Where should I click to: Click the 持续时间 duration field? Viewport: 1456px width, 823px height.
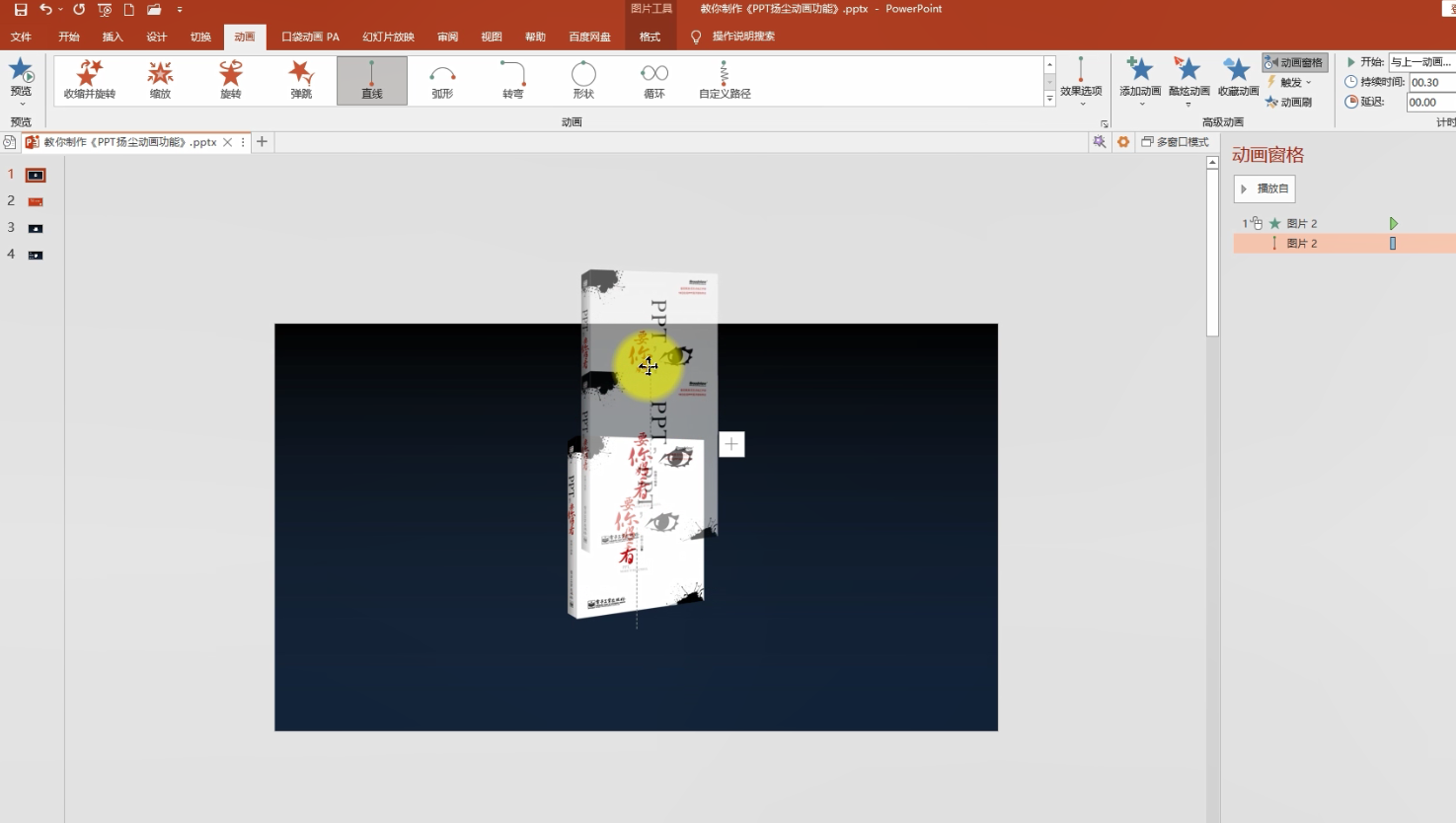(x=1431, y=82)
